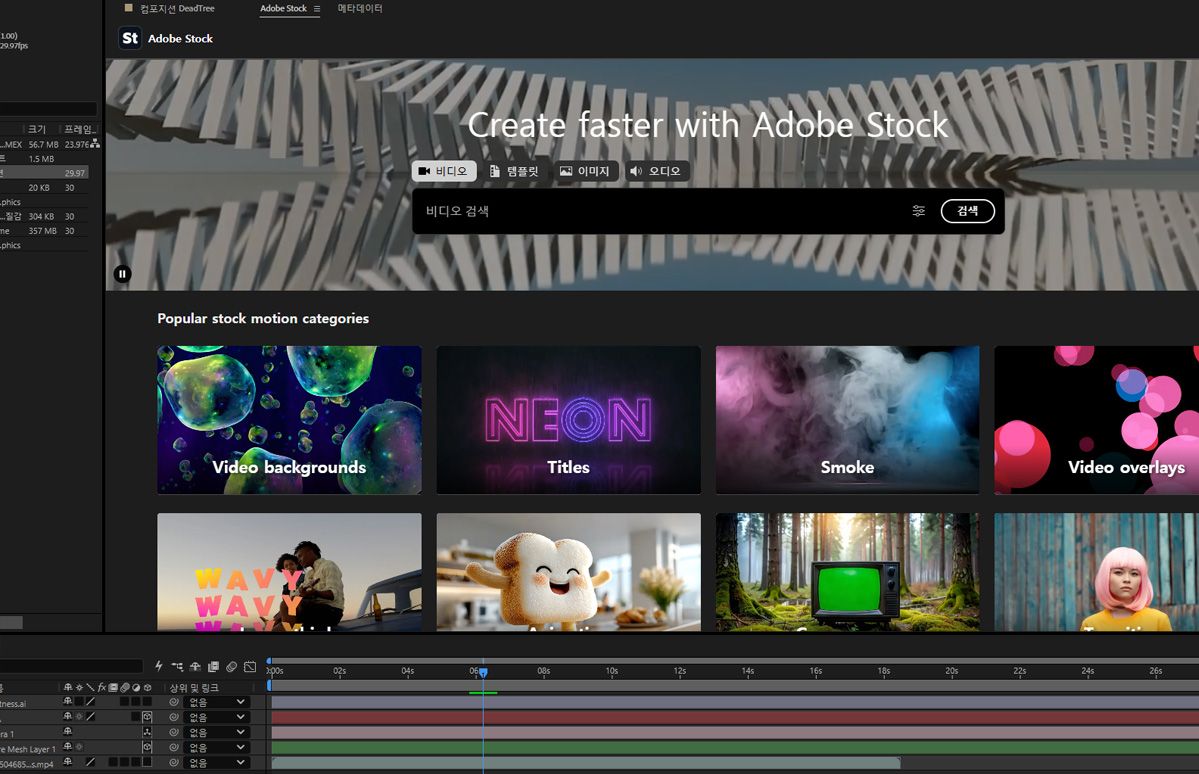The height and width of the screenshot is (774, 1199).
Task: Click pick whip spiral on Mesh Layer 1 row
Action: [x=174, y=747]
